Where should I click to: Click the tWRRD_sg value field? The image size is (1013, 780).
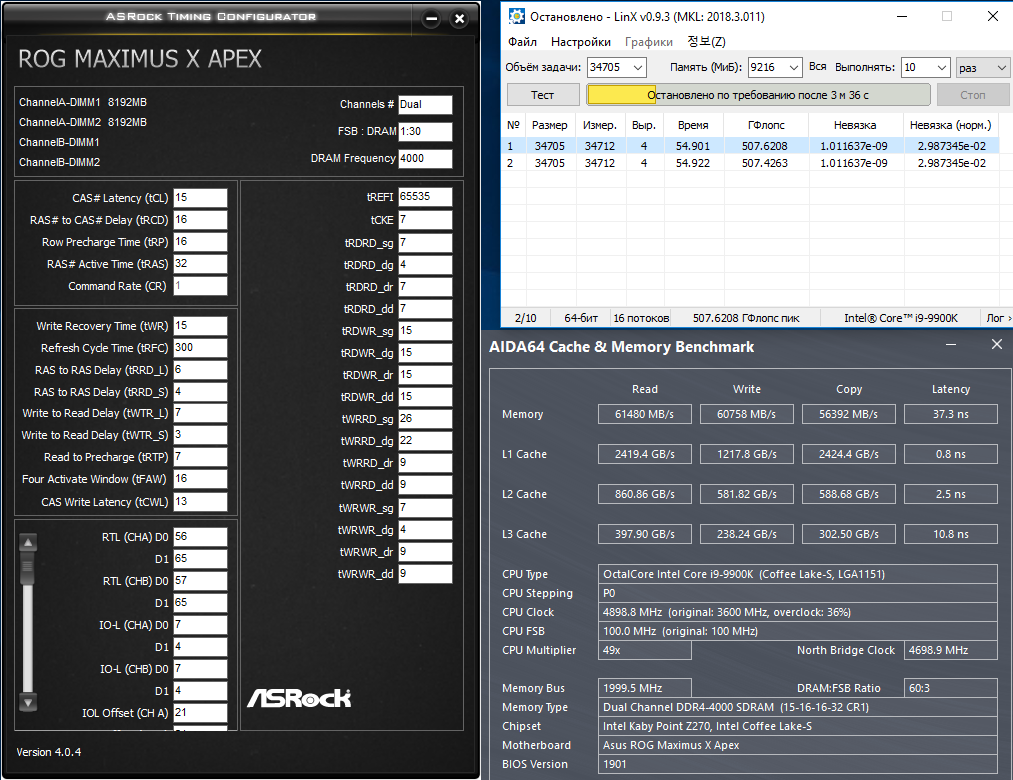click(425, 419)
